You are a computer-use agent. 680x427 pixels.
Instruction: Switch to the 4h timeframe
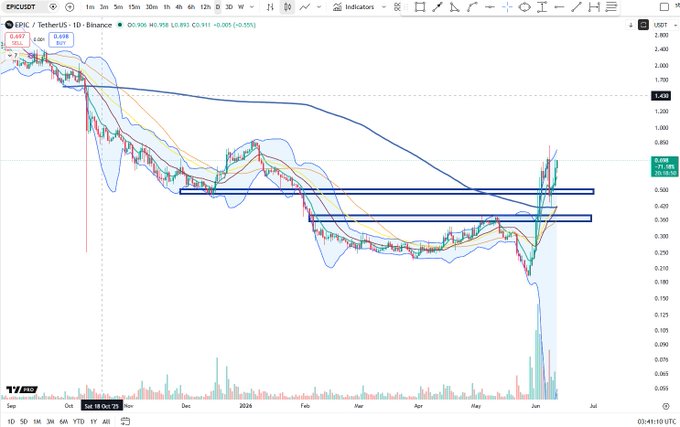click(179, 7)
